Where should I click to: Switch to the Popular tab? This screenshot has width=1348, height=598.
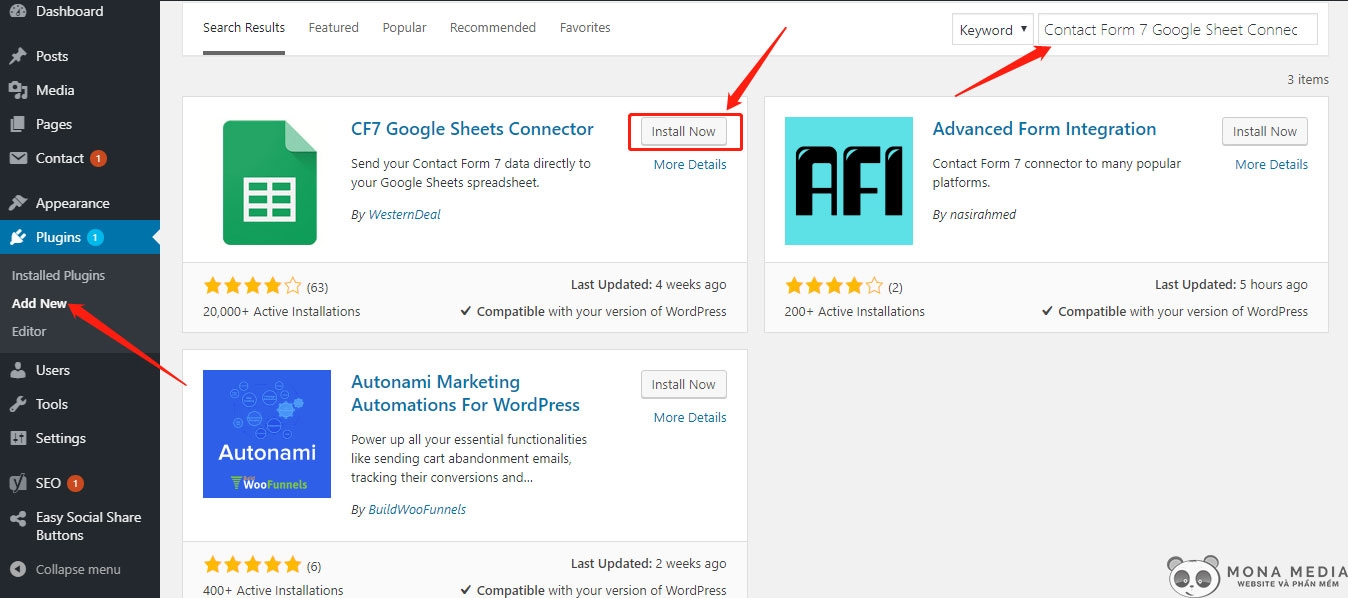404,27
